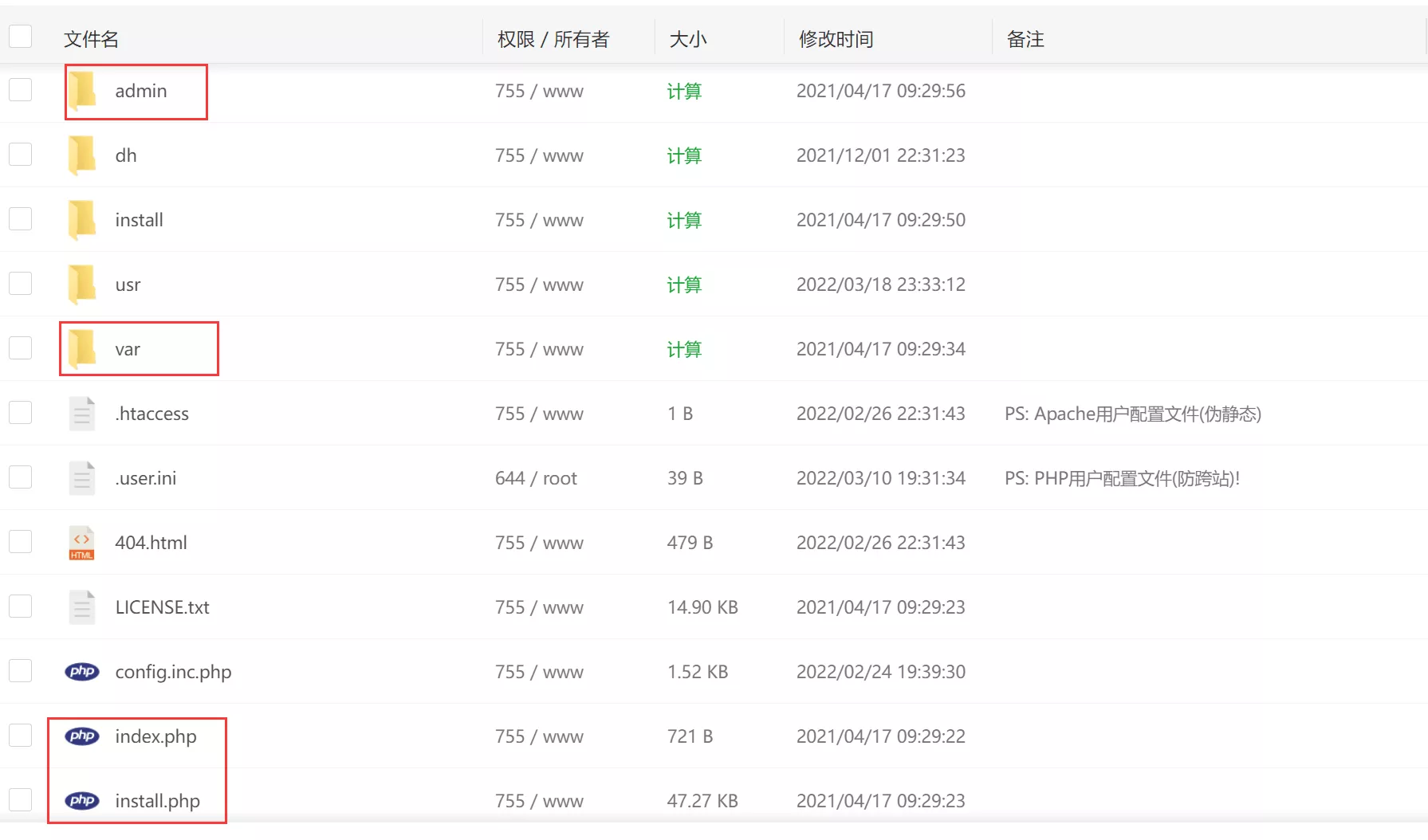Viewport: 1428px width, 840px height.
Task: Click the .htaccess file icon
Action: tap(82, 413)
